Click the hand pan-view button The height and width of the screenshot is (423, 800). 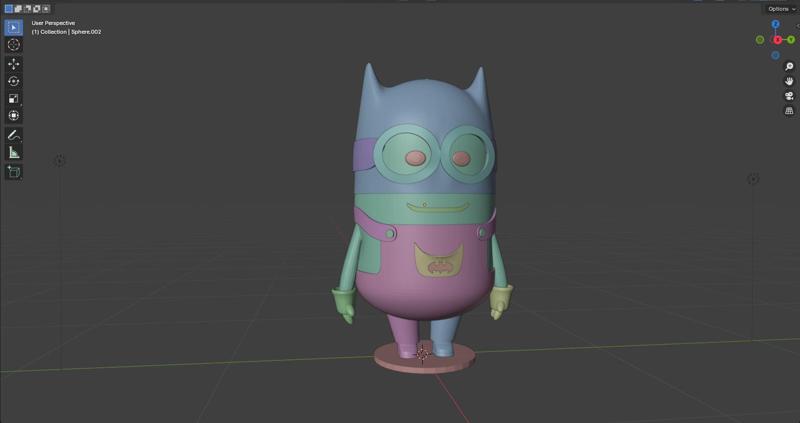coord(789,81)
